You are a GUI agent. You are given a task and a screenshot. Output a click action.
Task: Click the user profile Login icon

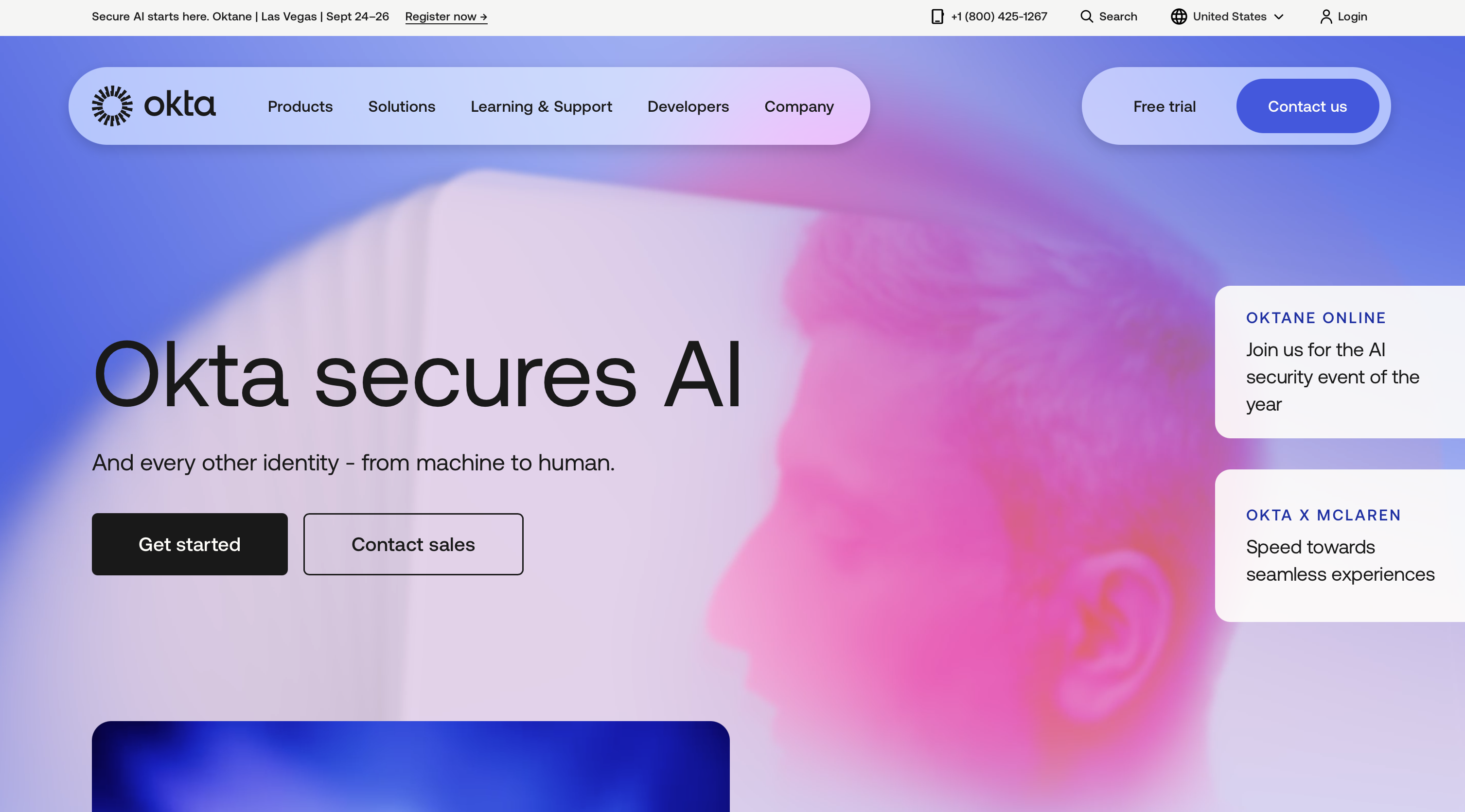tap(1325, 17)
